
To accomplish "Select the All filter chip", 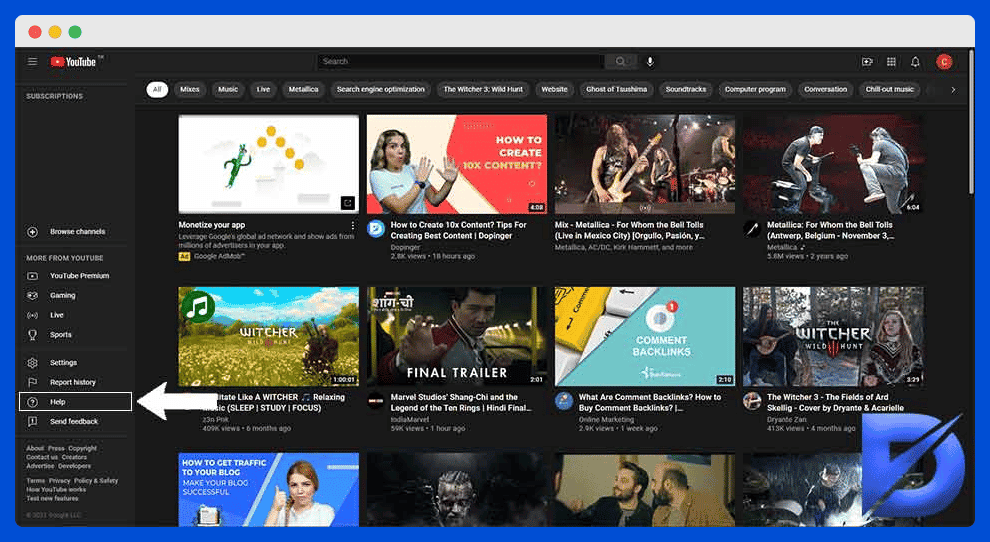I will [157, 90].
